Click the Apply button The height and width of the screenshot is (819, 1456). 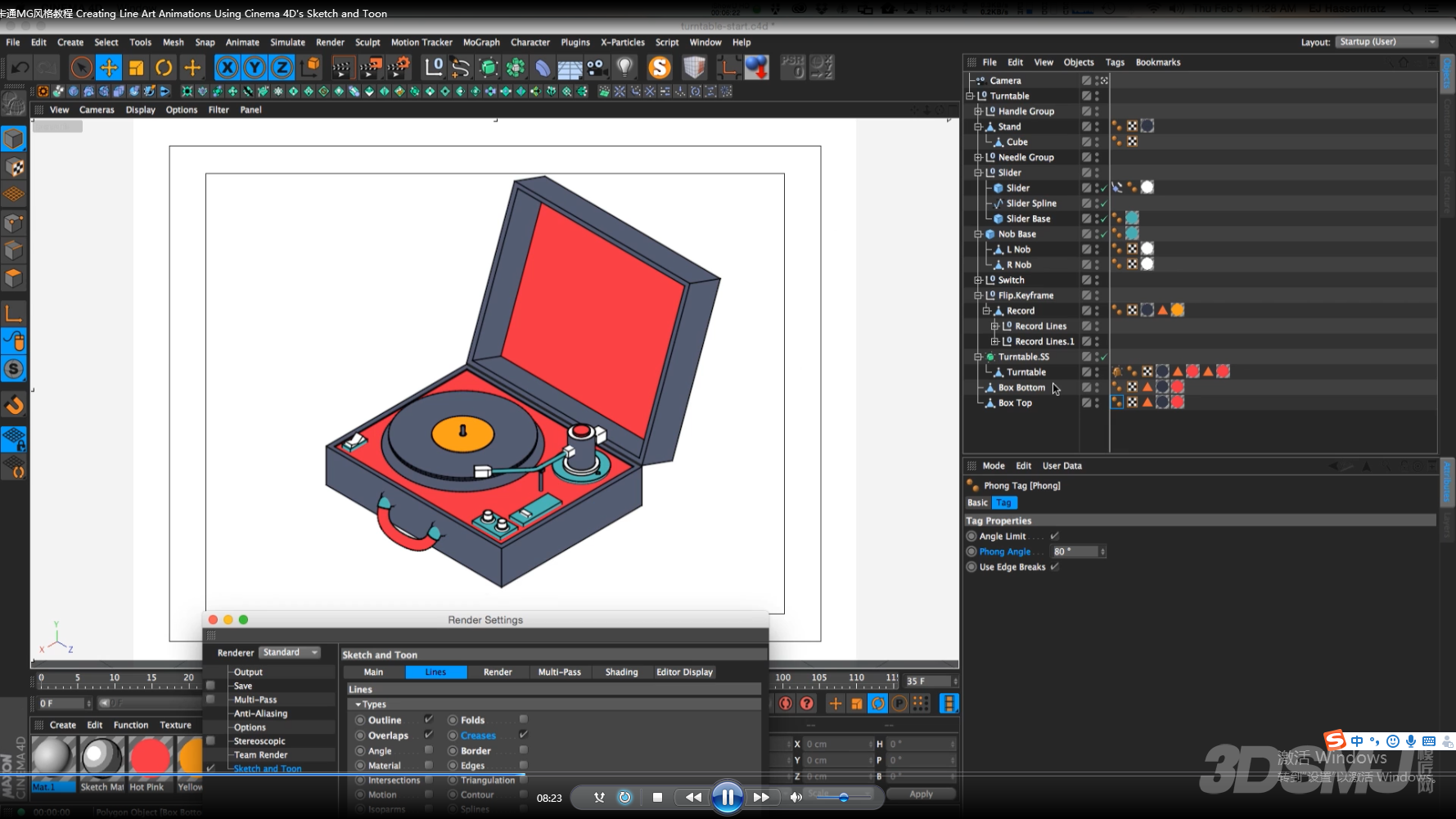click(921, 794)
